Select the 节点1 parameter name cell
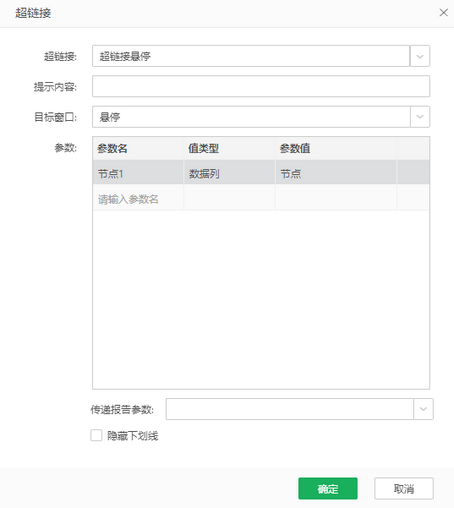Screen dimensions: 454x508 tap(138, 172)
